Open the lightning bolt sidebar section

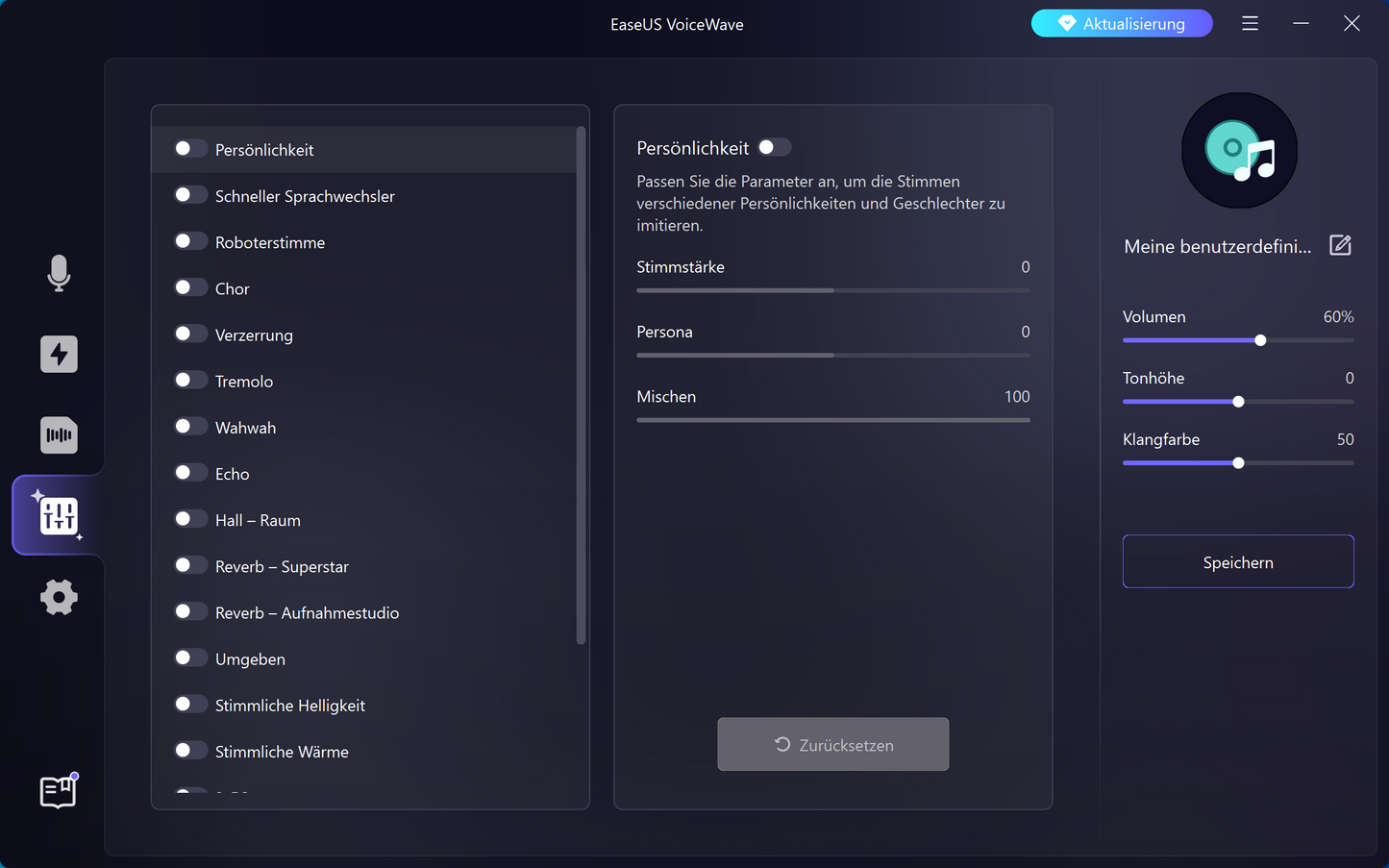(59, 354)
